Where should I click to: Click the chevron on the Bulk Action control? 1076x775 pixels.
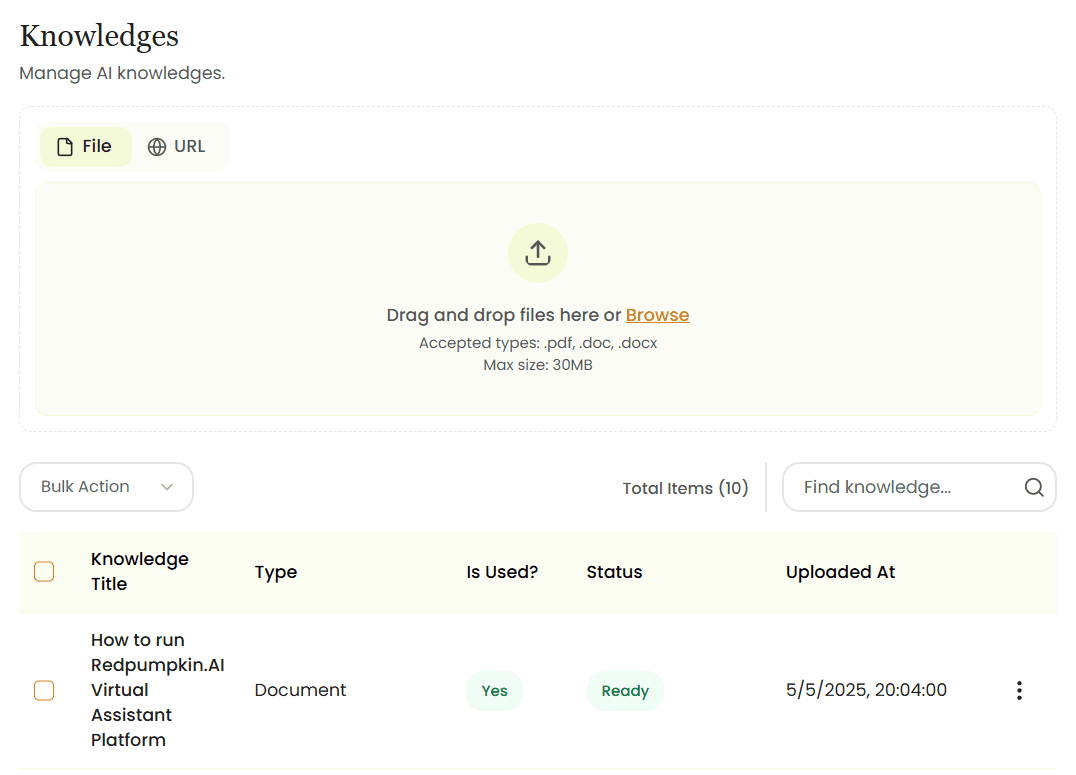pyautogui.click(x=168, y=487)
